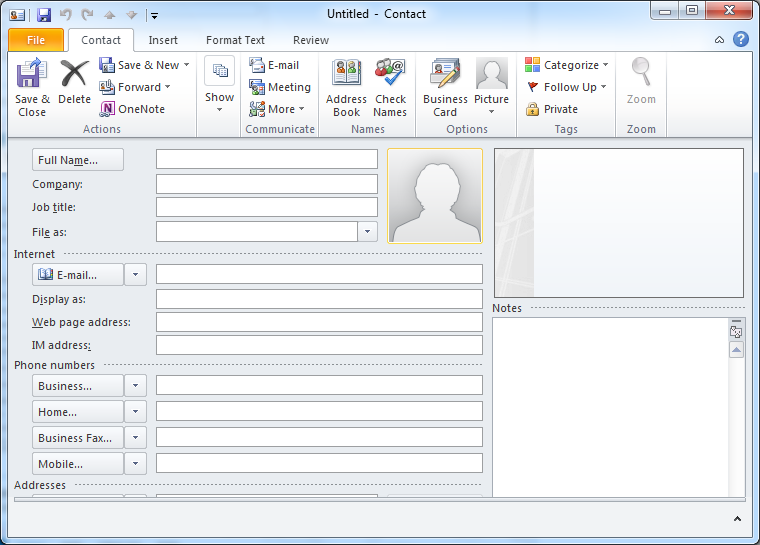Open the More communicate options

coord(277,109)
